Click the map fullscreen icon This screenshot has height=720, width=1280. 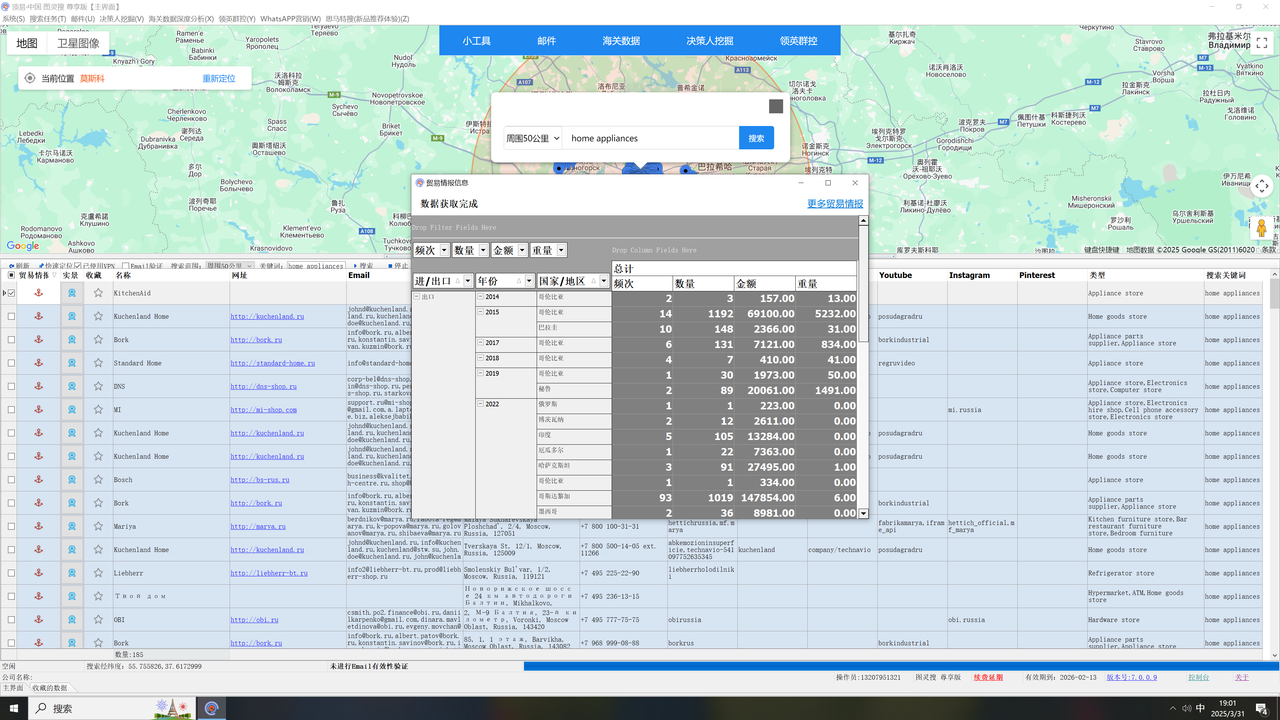pos(1262,44)
